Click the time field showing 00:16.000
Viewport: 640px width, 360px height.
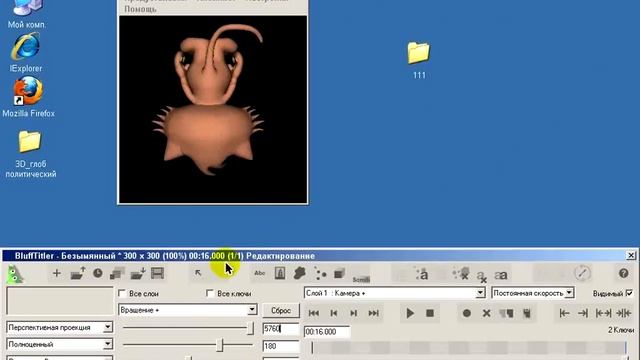pos(327,332)
